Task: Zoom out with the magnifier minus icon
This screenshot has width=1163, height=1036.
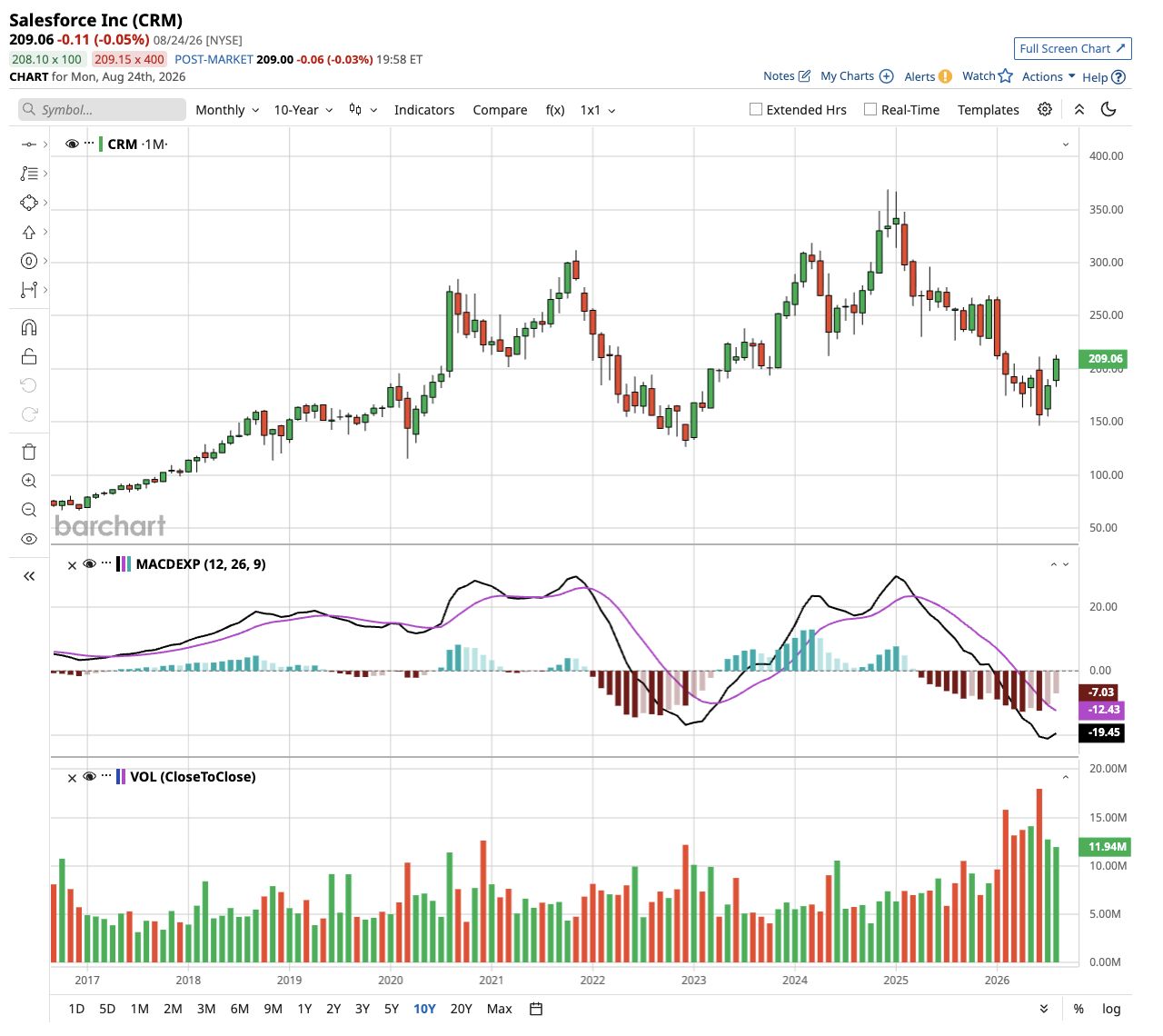Action: coord(29,510)
